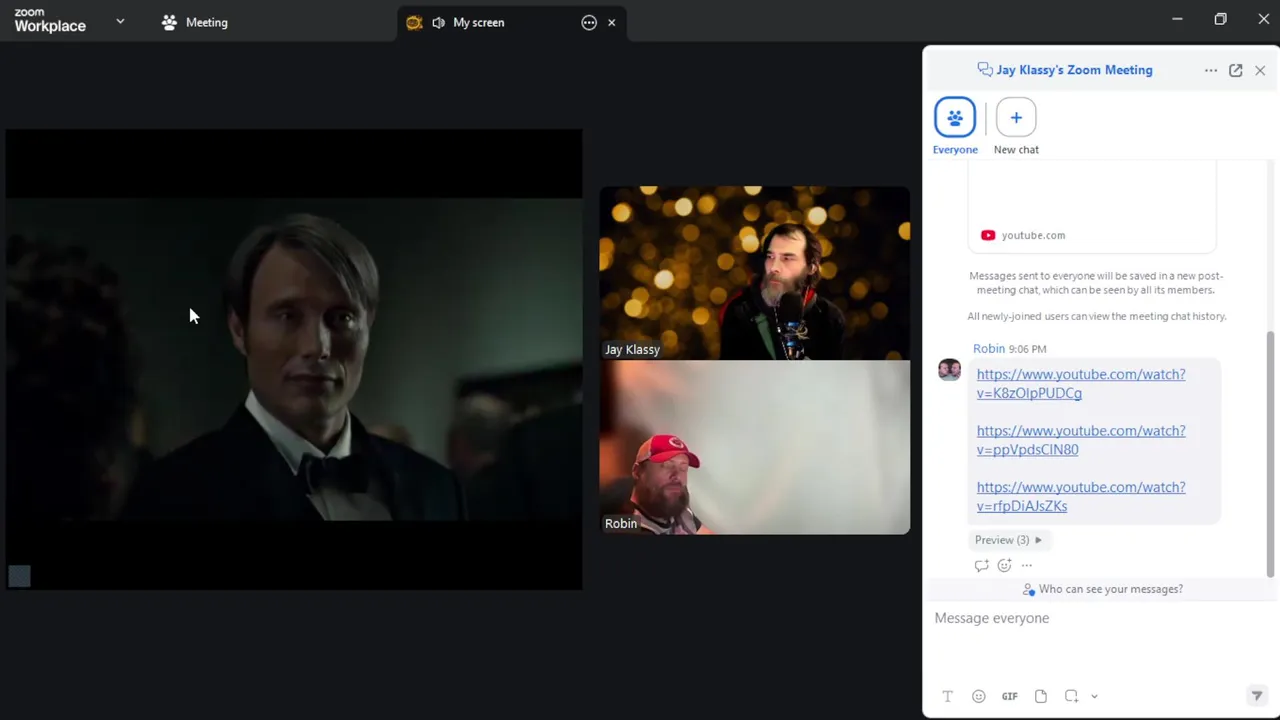The width and height of the screenshot is (1280, 720).
Task: Open the emoji picker
Action: point(978,696)
